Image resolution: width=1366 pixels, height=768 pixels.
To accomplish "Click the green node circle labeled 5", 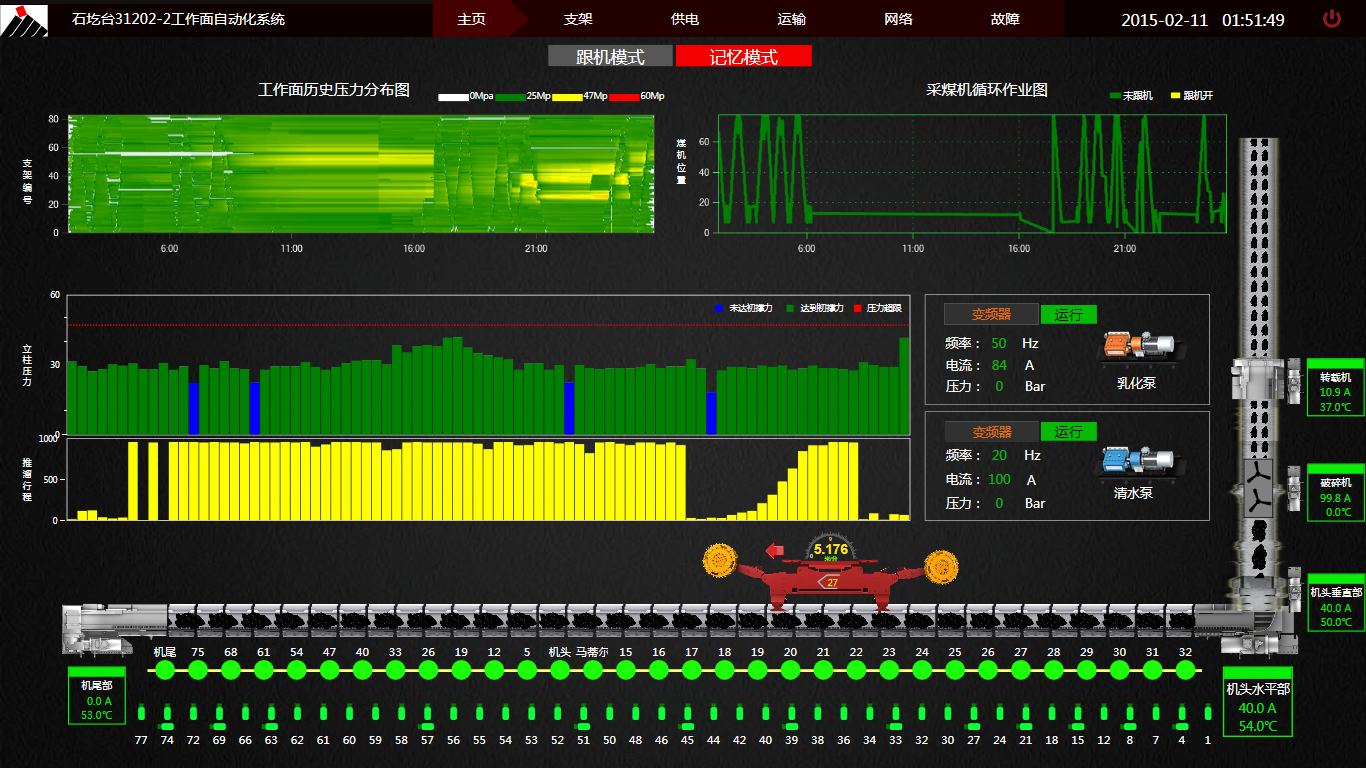I will [527, 670].
